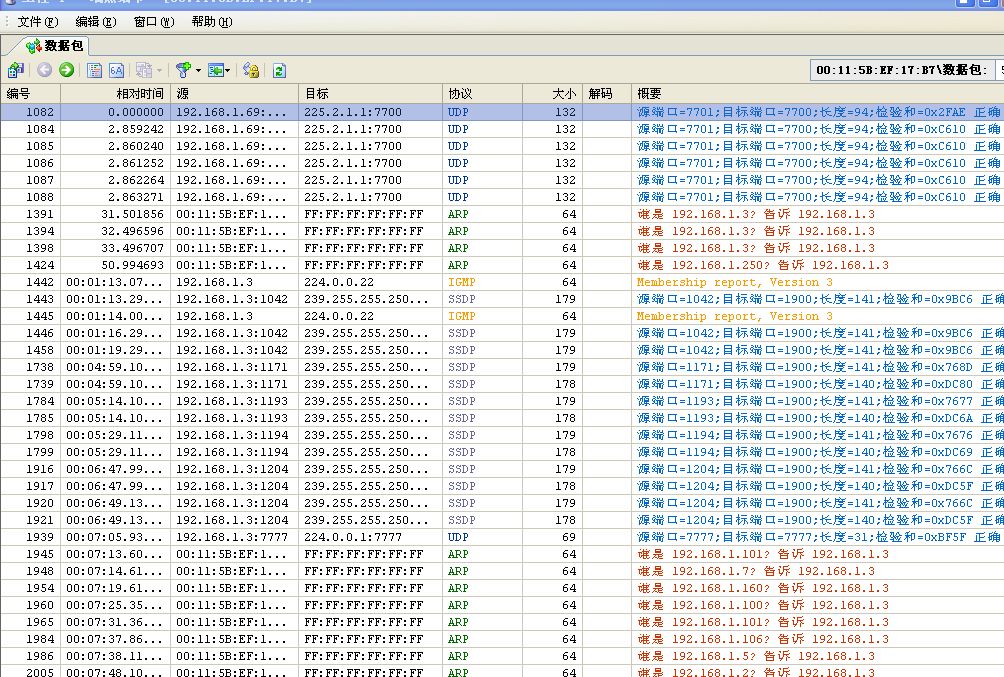
Task: Click the green refresh icon
Action: click(x=279, y=70)
